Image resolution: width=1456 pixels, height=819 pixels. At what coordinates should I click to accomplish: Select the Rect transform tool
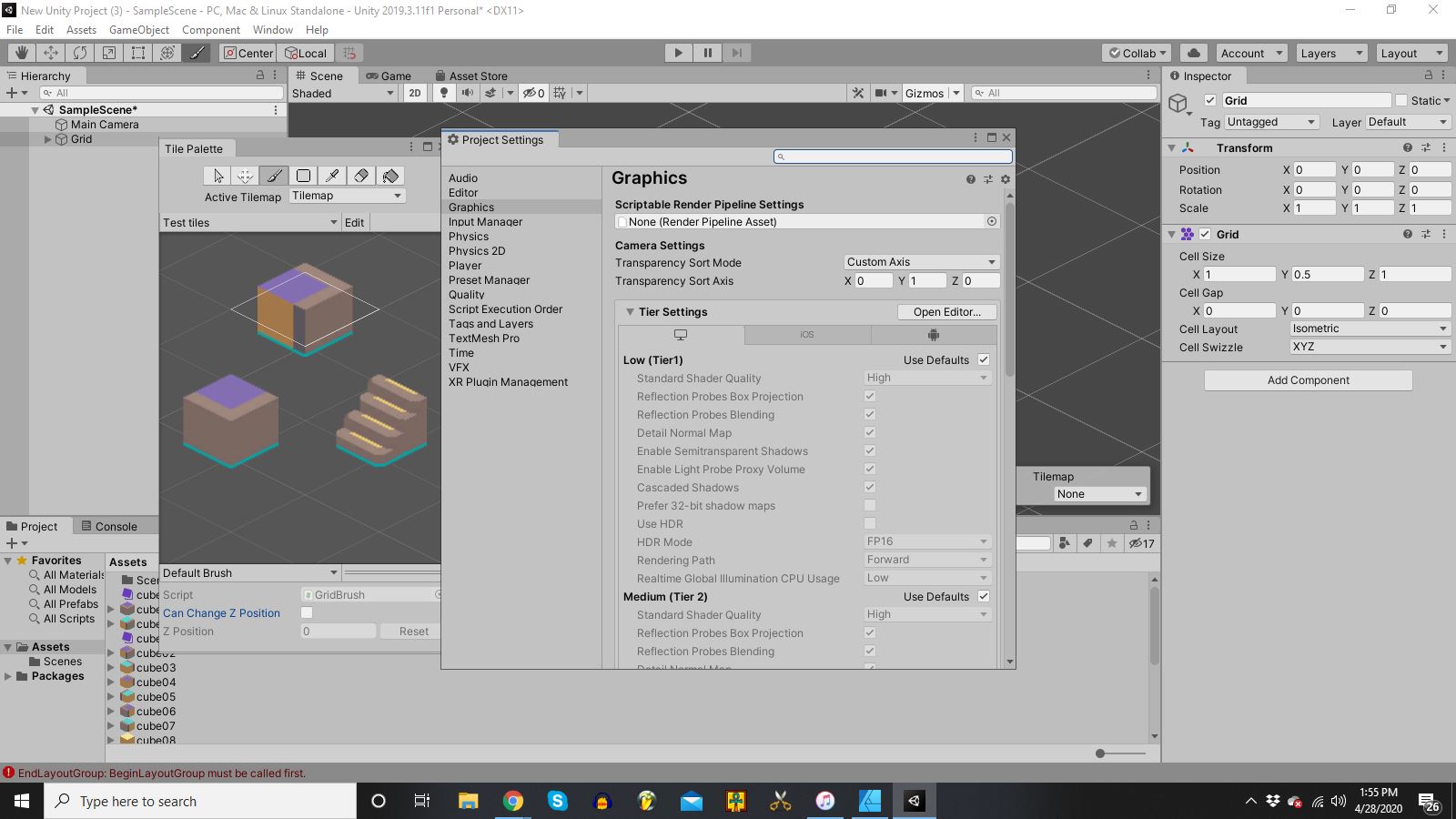pos(138,53)
